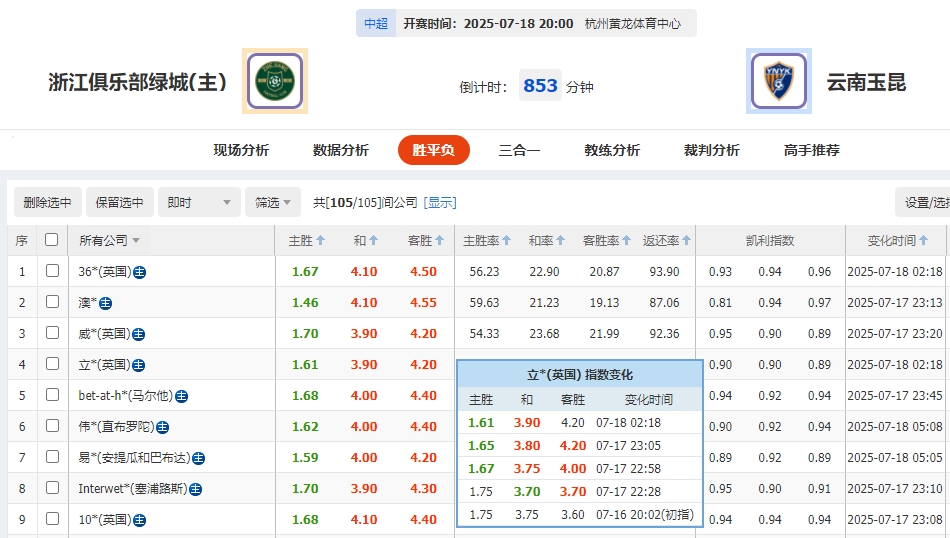Image resolution: width=950 pixels, height=538 pixels.
Task: Click the Zhejiang Greentown team logo
Action: tap(275, 81)
